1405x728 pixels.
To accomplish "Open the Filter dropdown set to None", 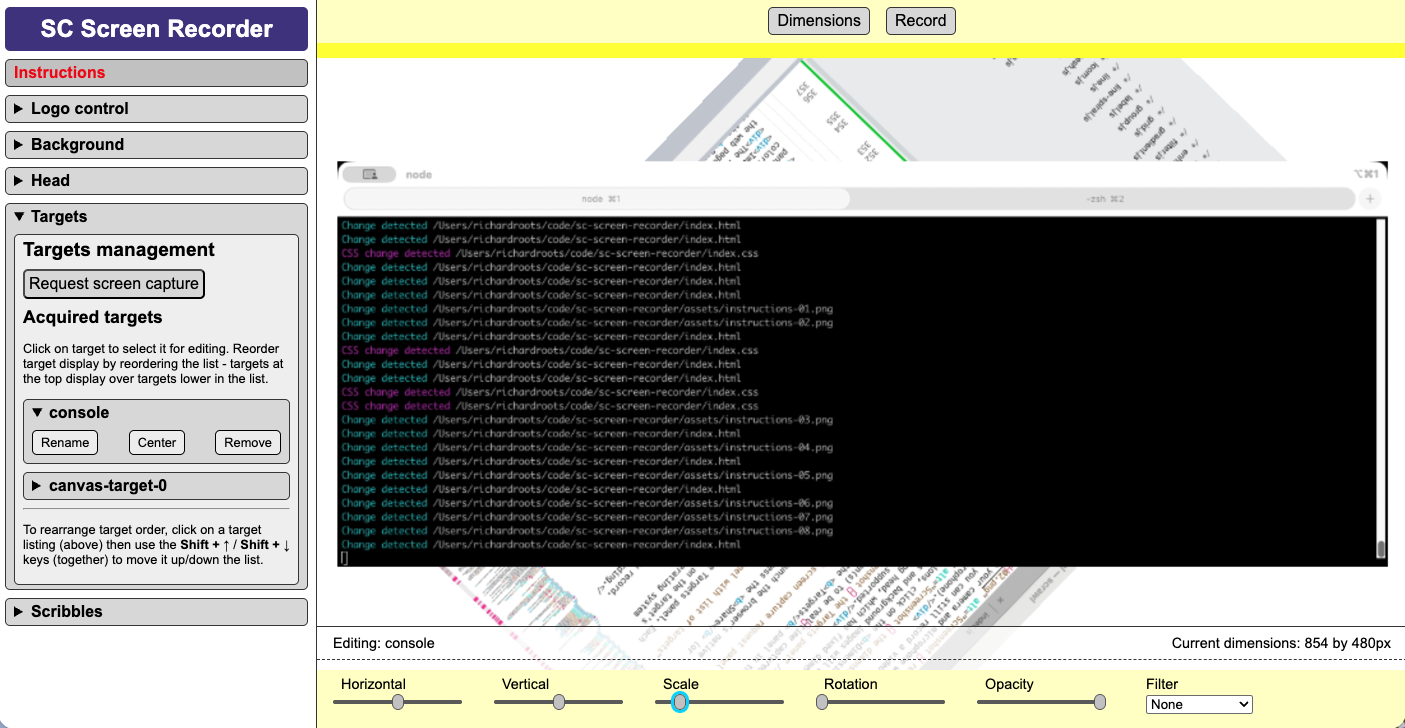I will (x=1199, y=704).
